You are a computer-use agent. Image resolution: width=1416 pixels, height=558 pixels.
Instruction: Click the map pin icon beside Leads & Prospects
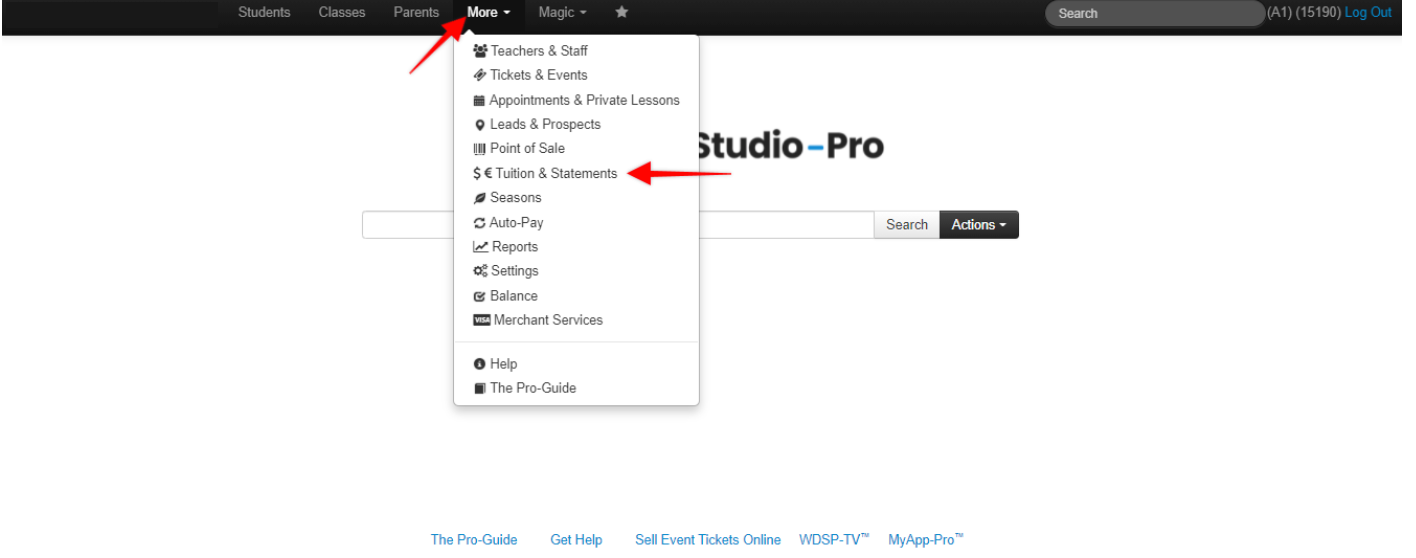tap(479, 125)
